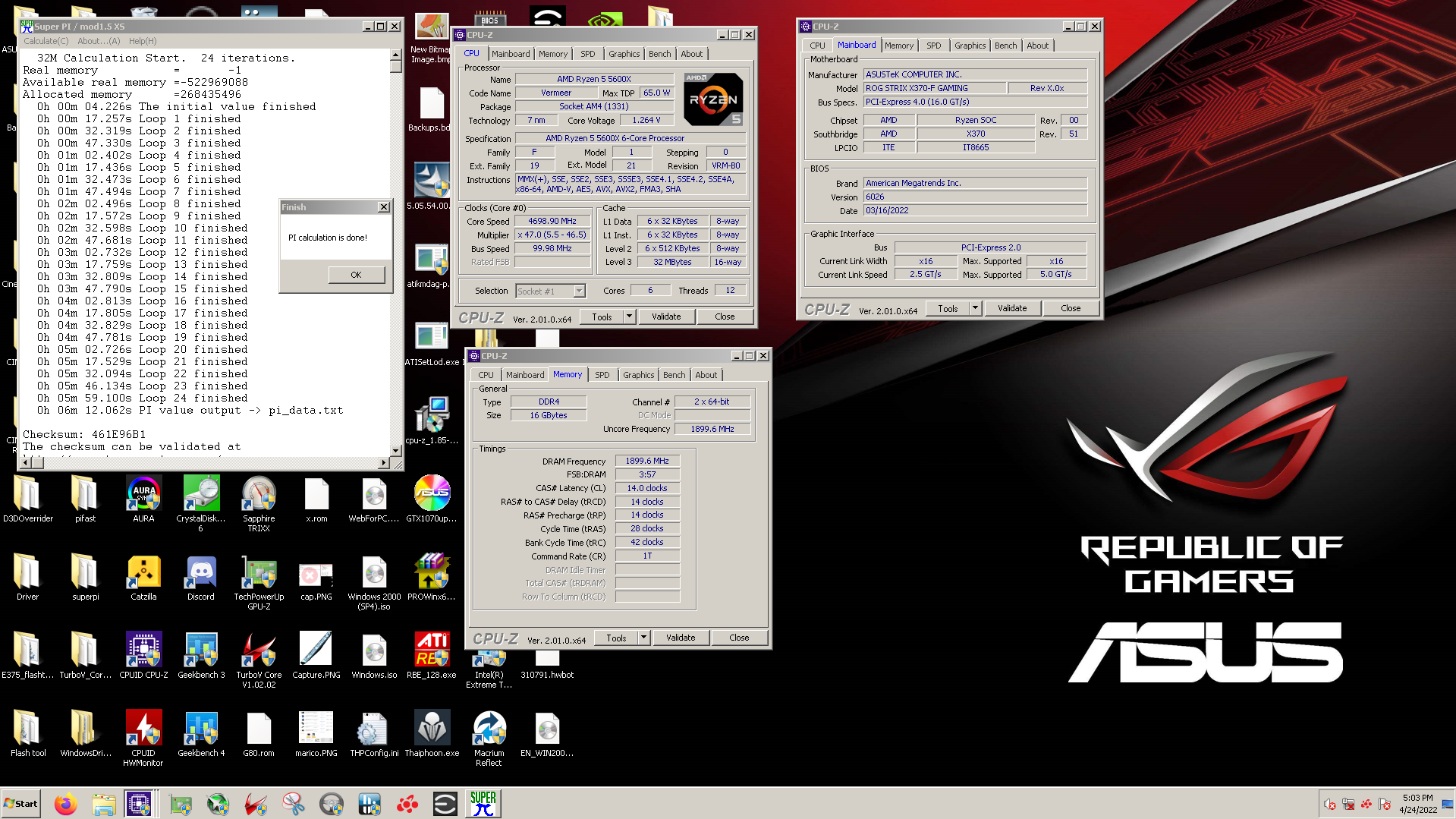Open CPUID CPU-Z desktop shortcut
Screen dimensions: 1456x819
tap(143, 656)
